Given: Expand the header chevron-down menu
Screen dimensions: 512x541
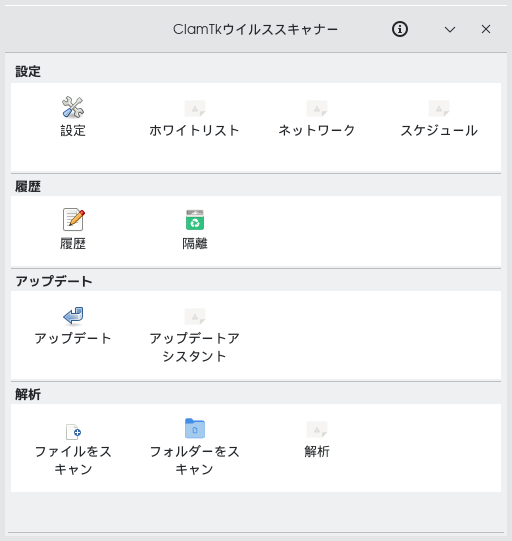Looking at the screenshot, I should (x=450, y=29).
